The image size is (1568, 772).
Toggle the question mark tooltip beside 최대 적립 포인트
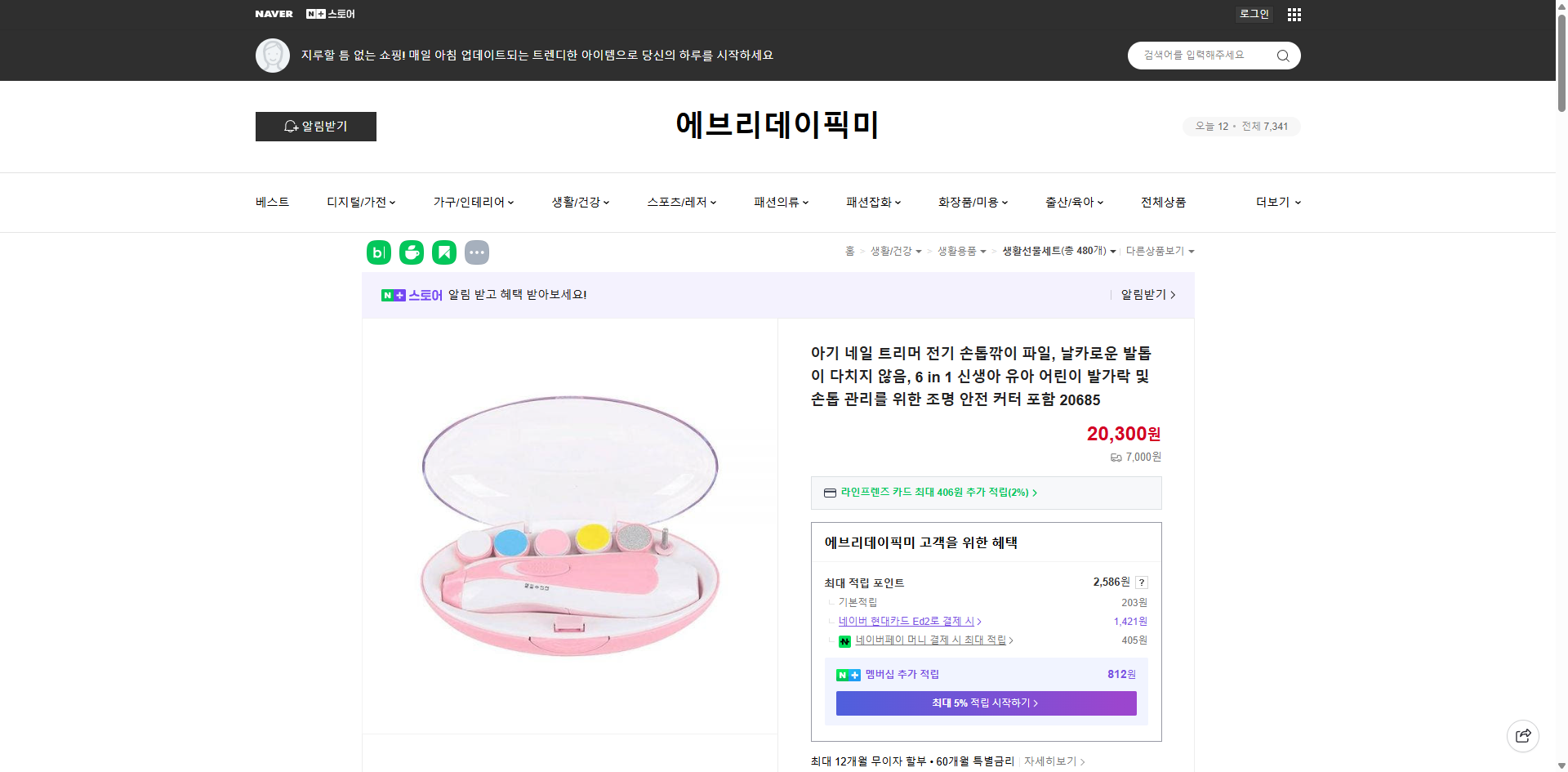[1142, 582]
